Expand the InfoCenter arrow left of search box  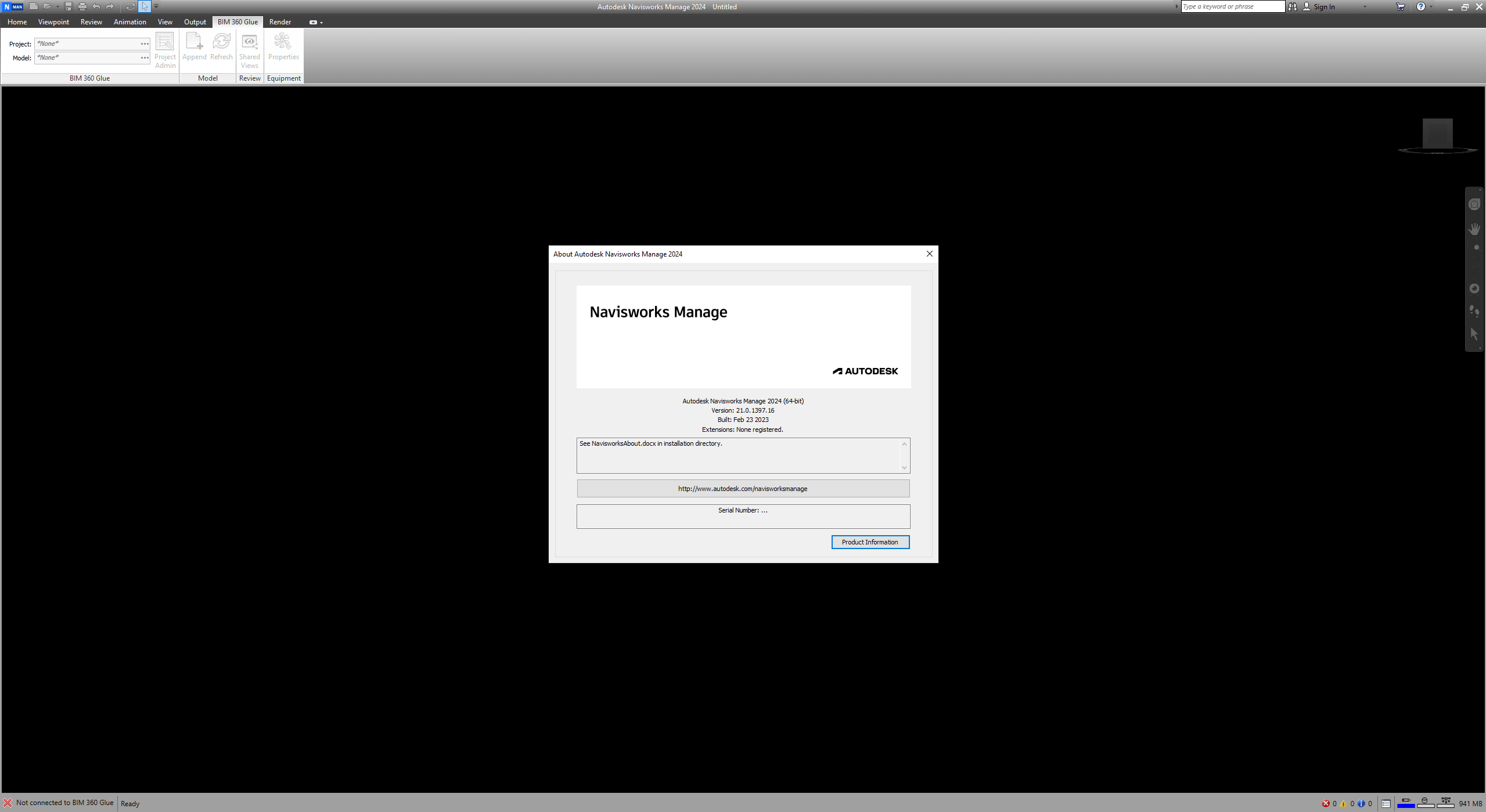click(x=1177, y=6)
